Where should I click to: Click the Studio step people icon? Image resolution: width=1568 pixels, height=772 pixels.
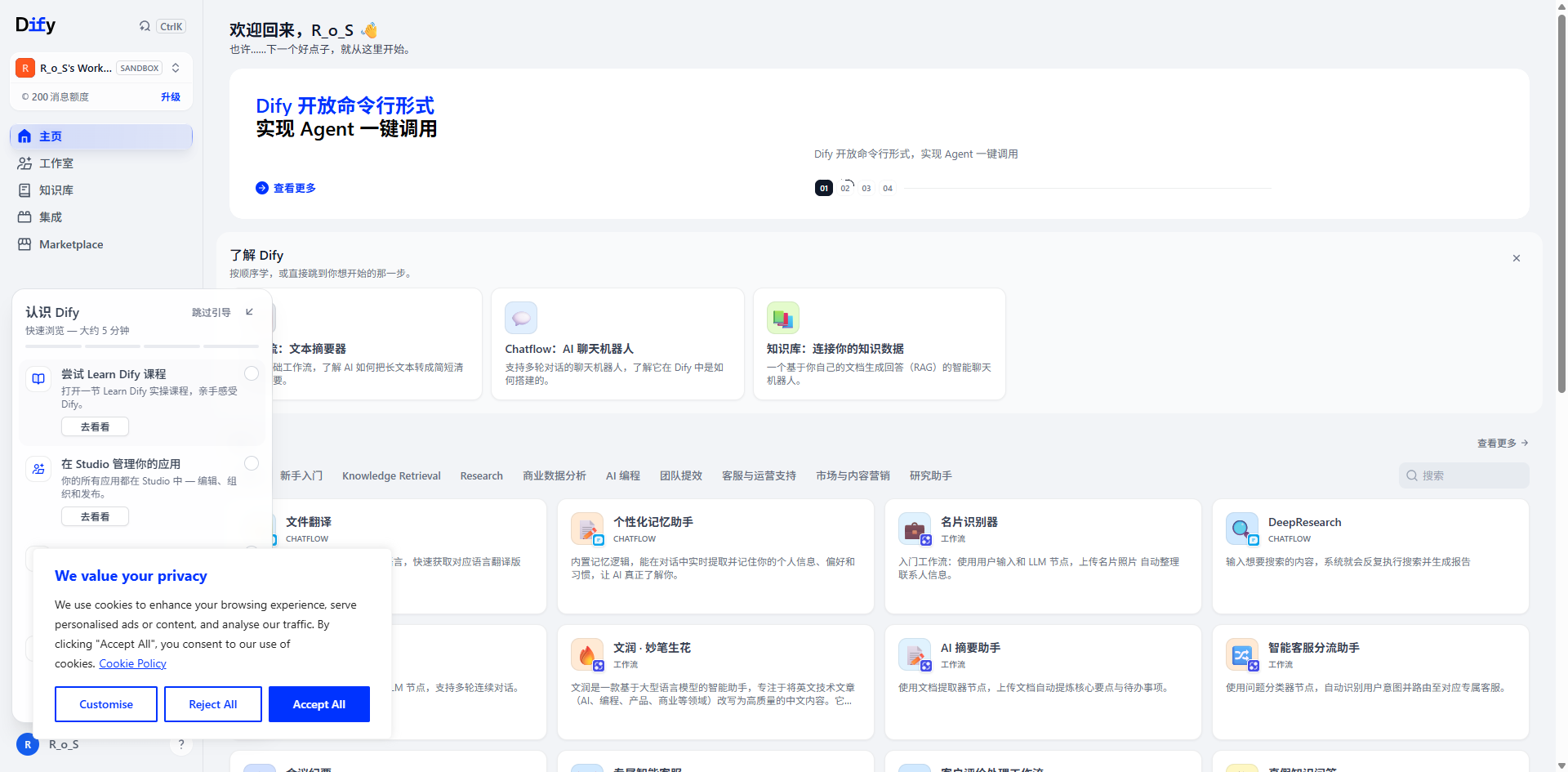point(38,469)
